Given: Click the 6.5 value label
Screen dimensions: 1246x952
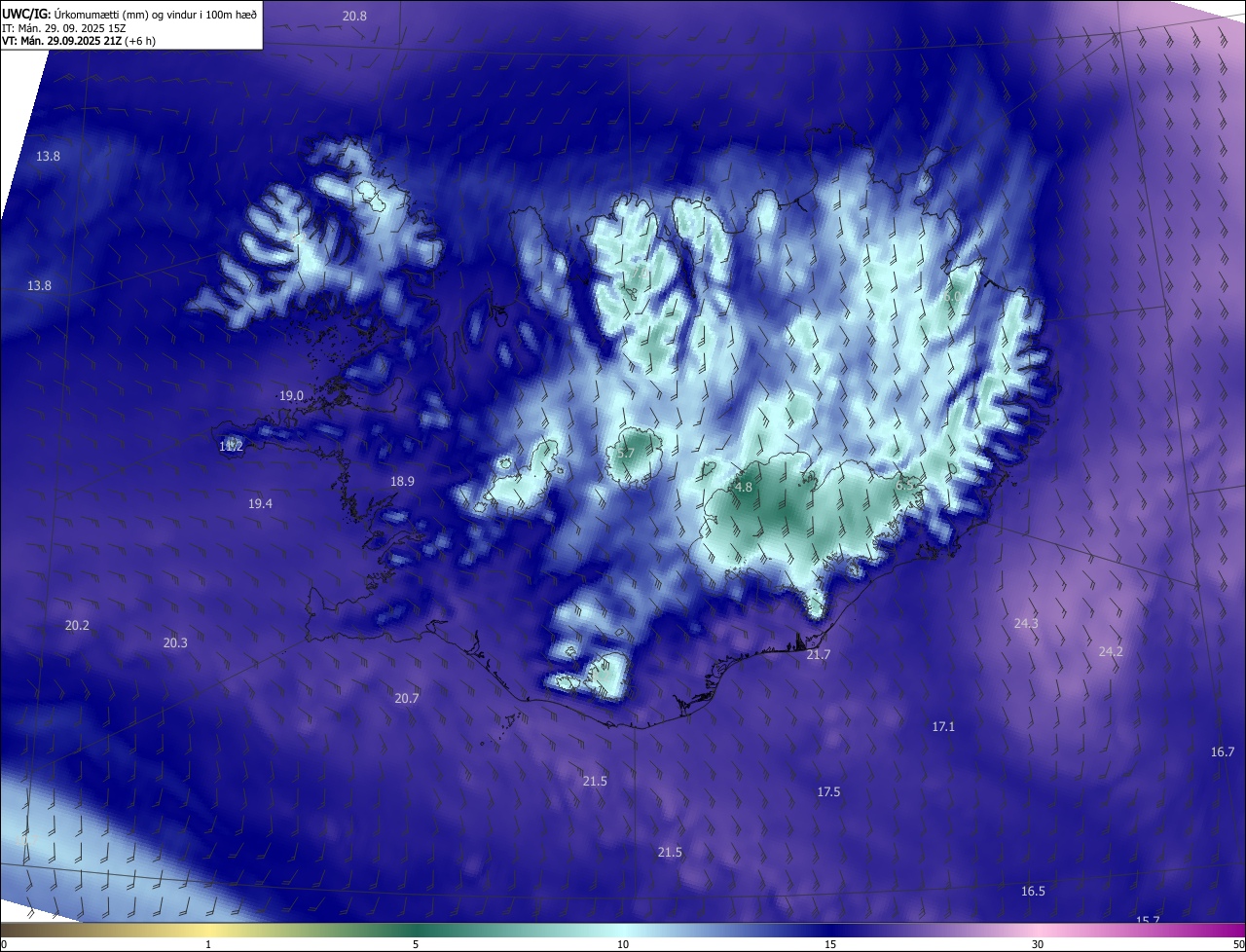Looking at the screenshot, I should (905, 484).
